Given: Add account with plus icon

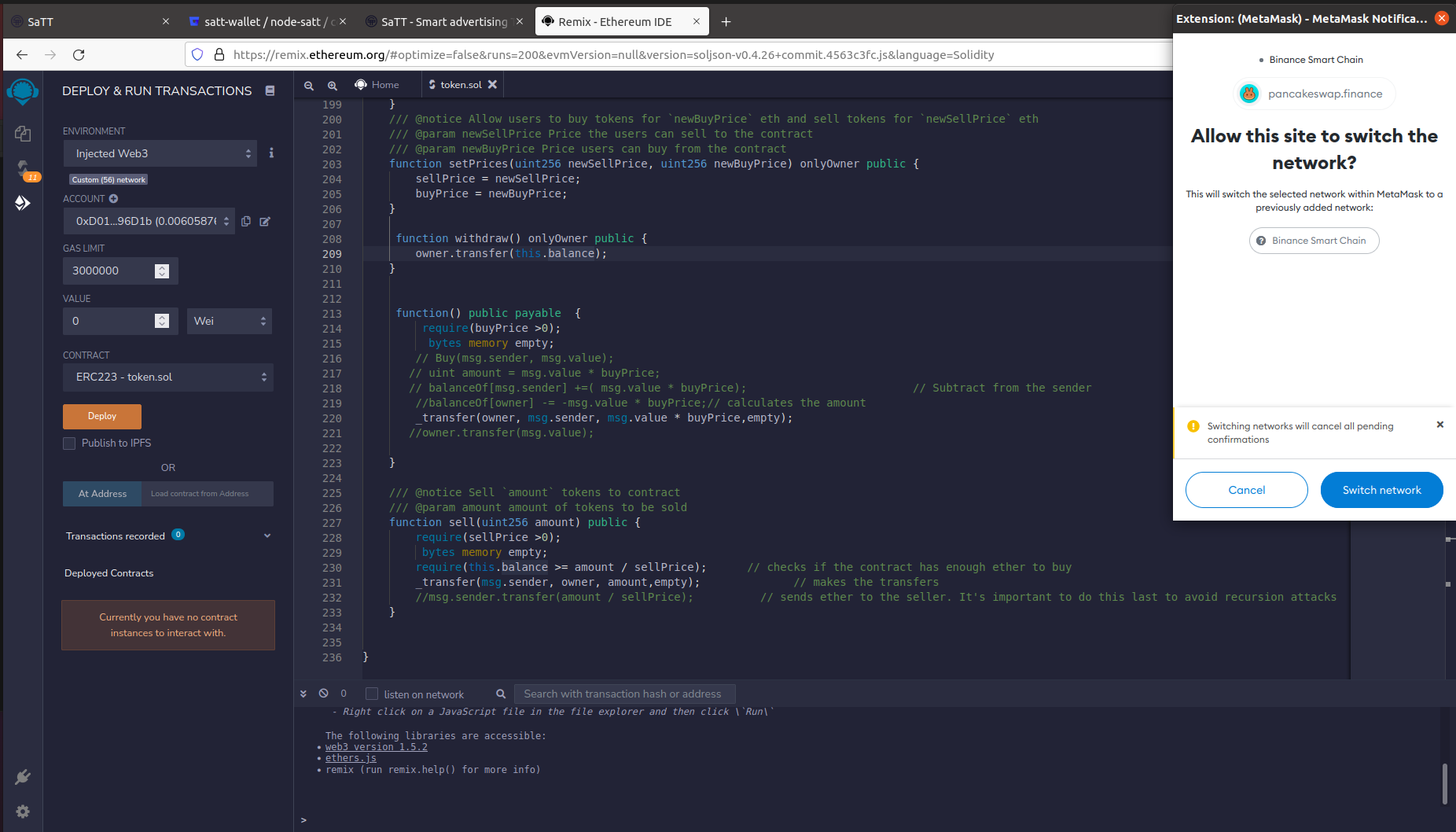Looking at the screenshot, I should (113, 199).
